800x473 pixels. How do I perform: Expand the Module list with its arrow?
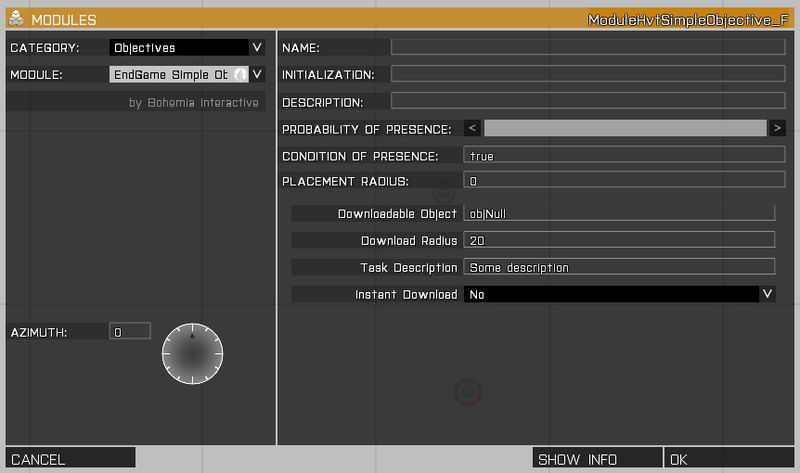(x=258, y=74)
